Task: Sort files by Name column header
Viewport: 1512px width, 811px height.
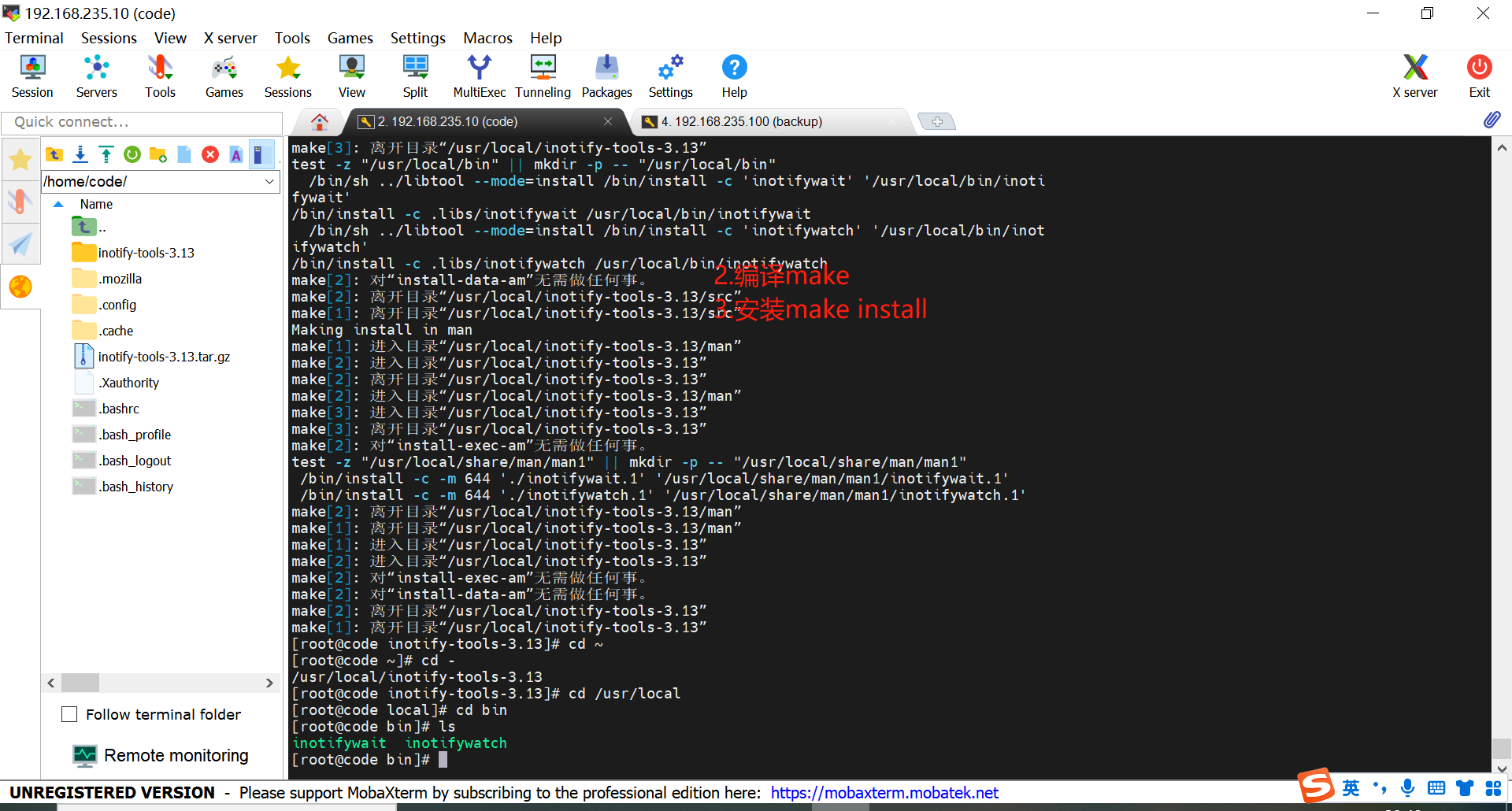Action: pos(96,204)
